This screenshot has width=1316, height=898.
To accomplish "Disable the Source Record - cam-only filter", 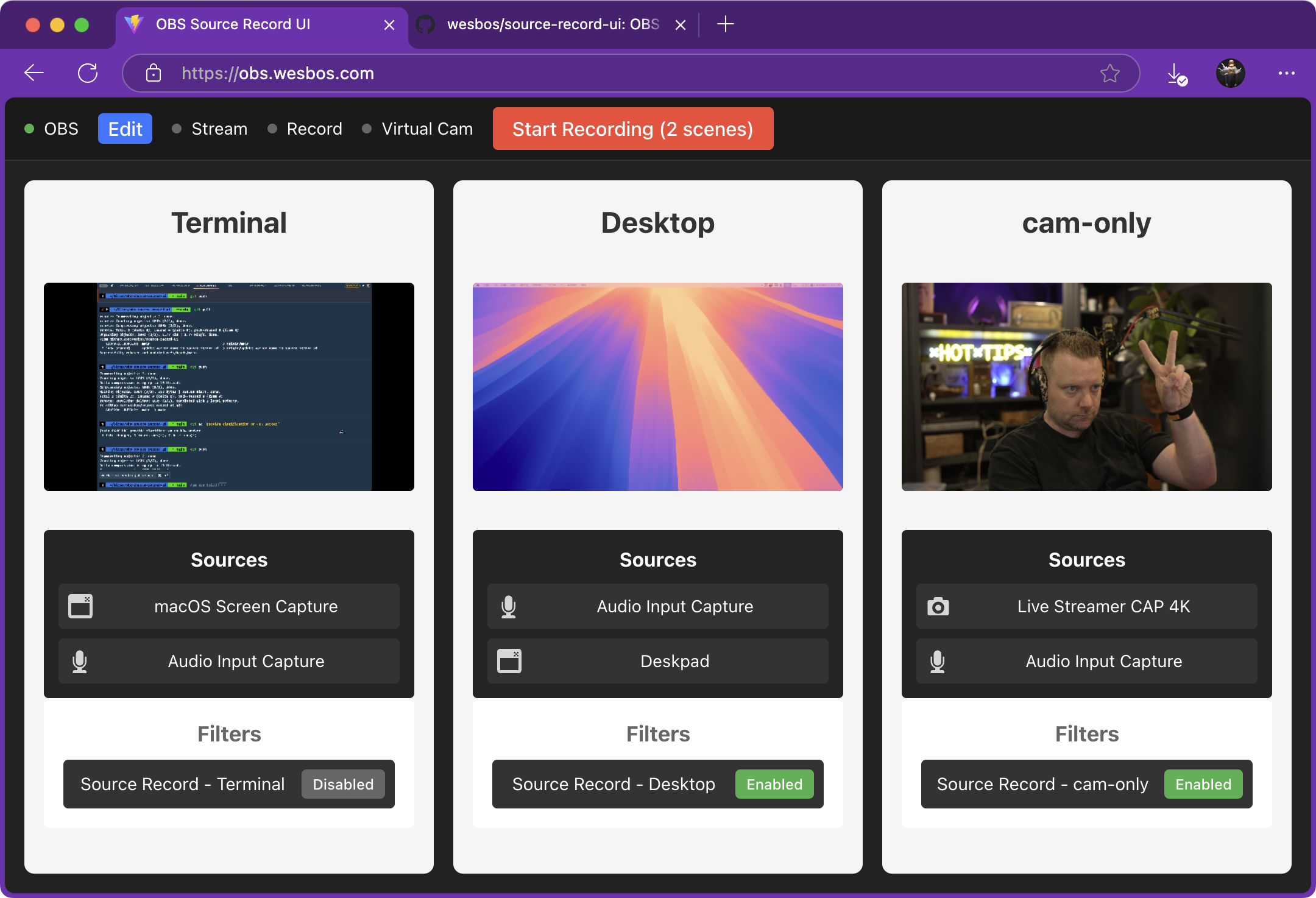I will point(1203,784).
